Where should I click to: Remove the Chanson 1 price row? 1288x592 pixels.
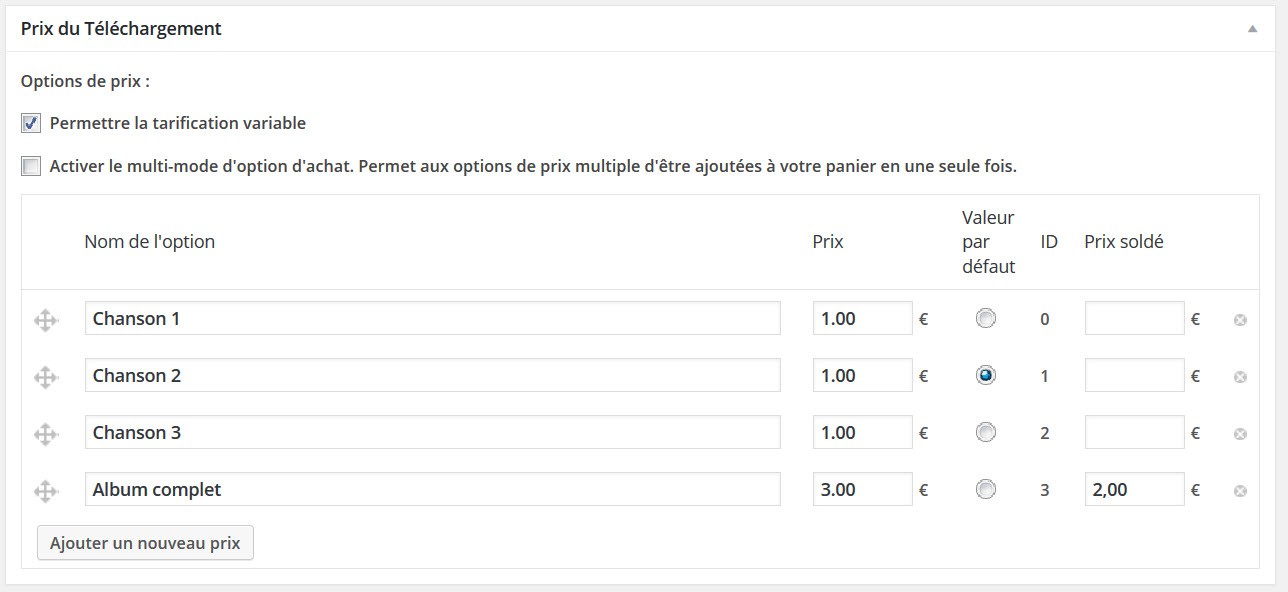click(x=1240, y=320)
